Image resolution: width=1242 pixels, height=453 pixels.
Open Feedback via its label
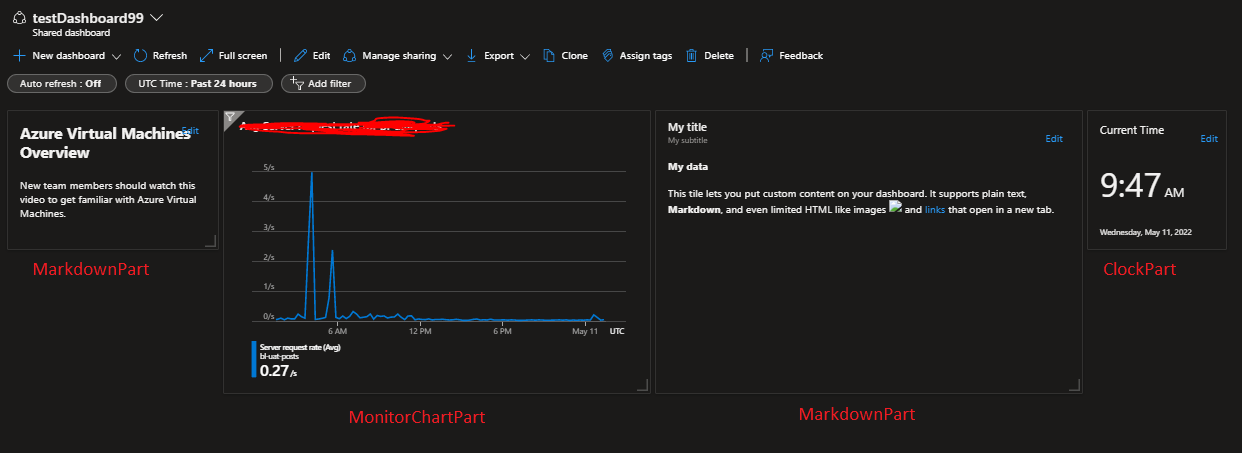[x=801, y=56]
